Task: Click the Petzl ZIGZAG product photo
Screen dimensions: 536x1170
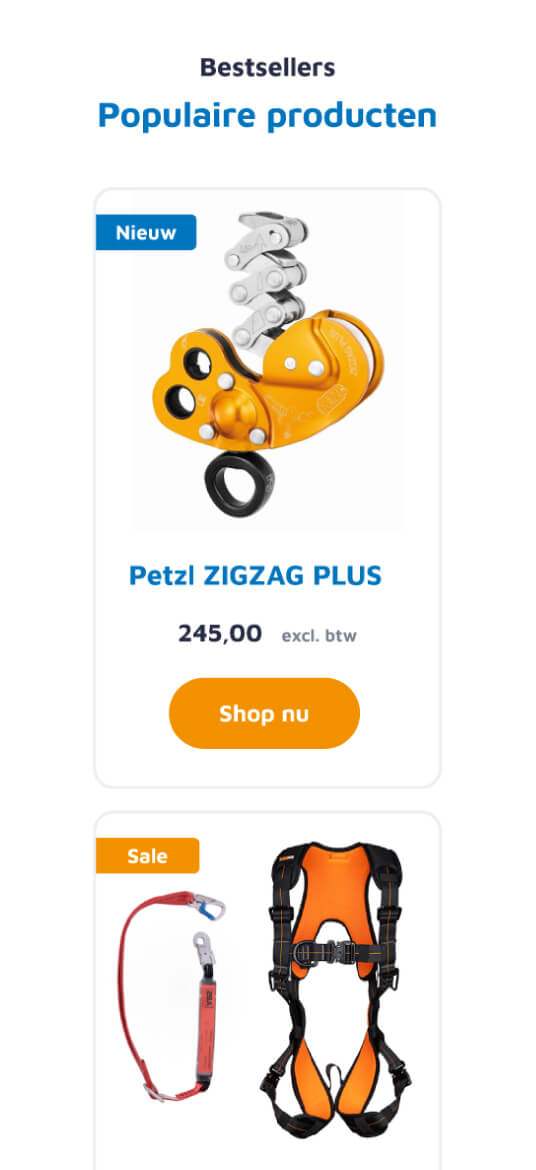Action: (267, 365)
